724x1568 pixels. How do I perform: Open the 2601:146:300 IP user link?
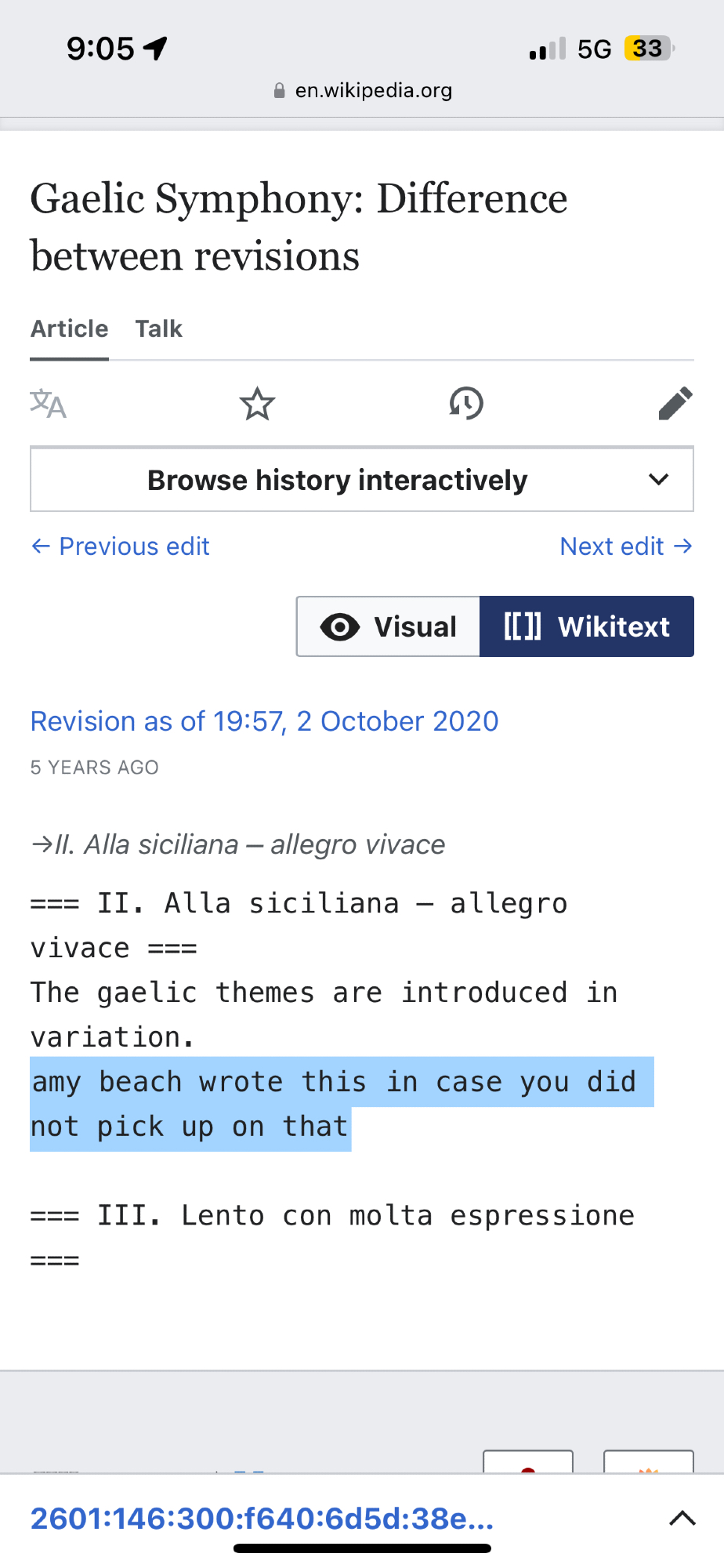262,1519
